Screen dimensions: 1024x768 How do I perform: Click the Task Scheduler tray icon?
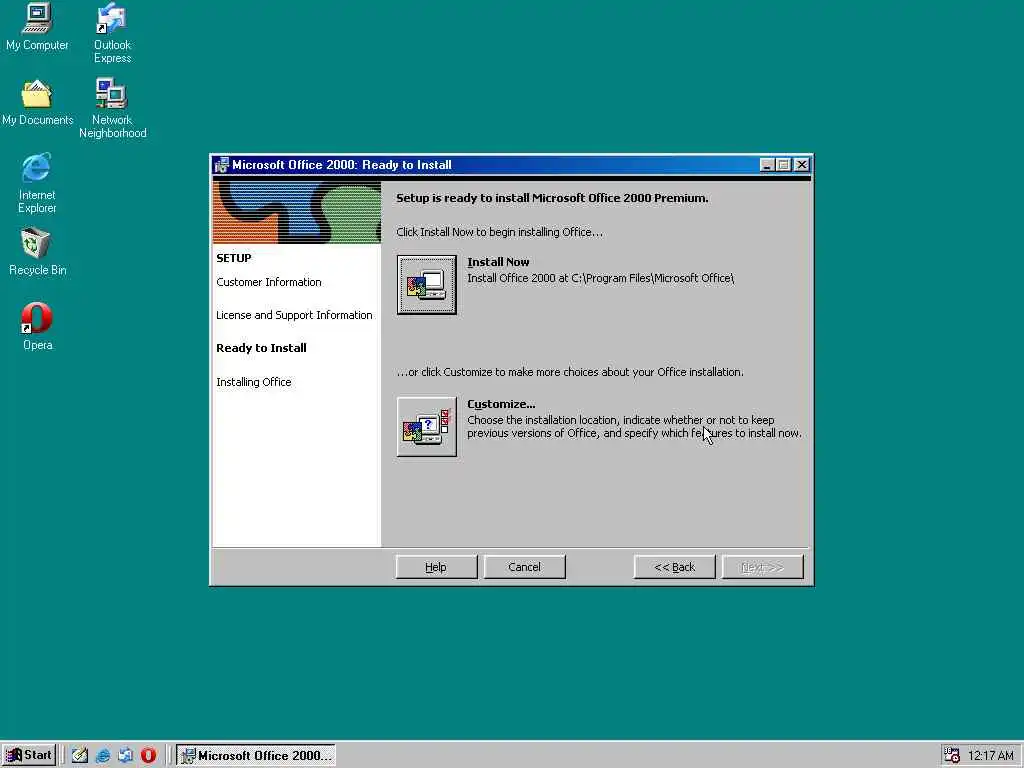(952, 755)
